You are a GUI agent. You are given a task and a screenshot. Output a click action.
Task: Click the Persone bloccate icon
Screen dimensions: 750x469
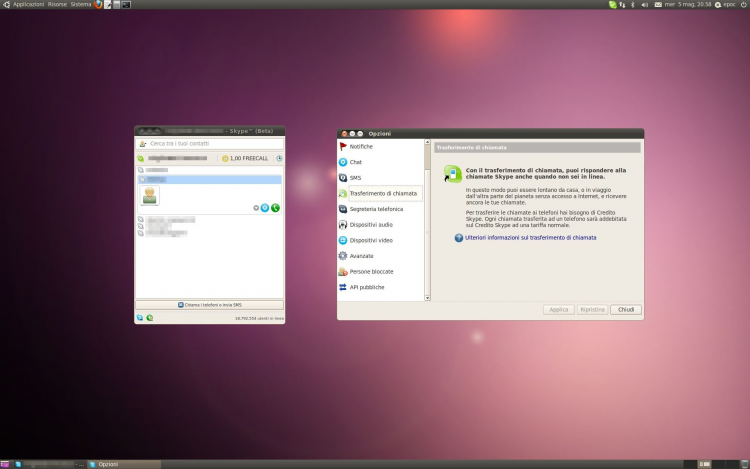click(343, 272)
